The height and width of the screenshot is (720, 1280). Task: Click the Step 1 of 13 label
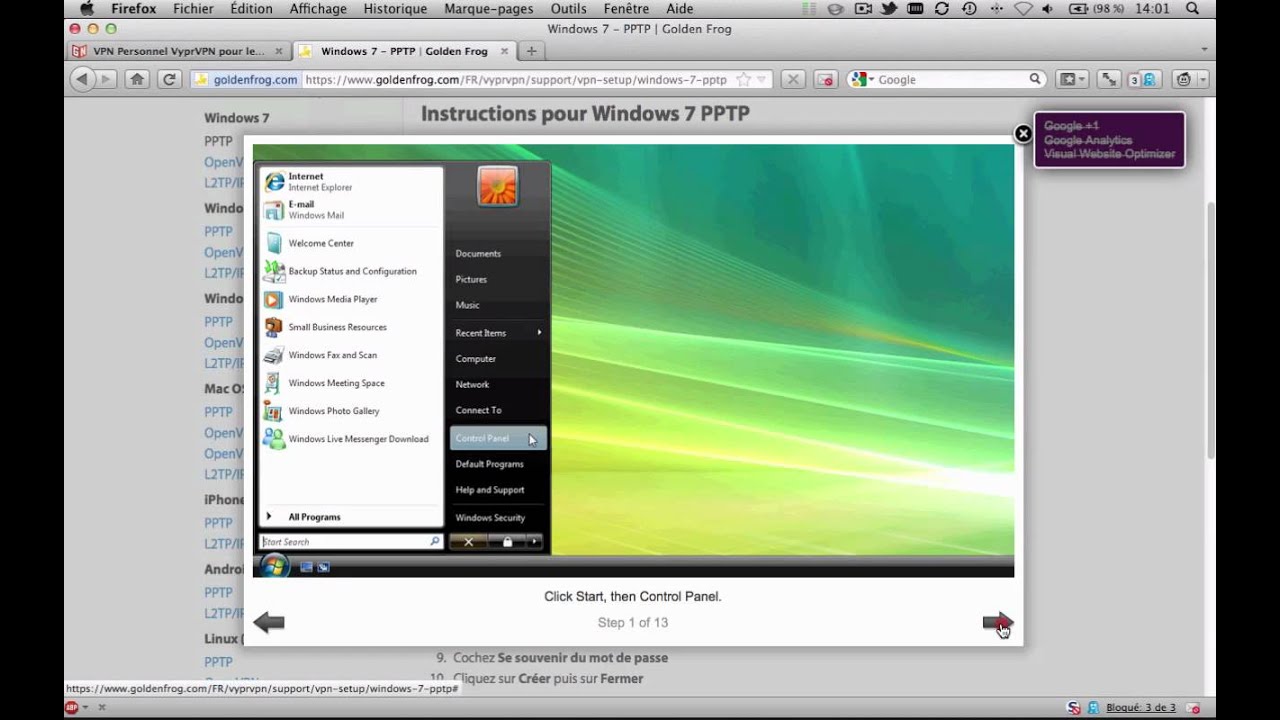pyautogui.click(x=633, y=622)
